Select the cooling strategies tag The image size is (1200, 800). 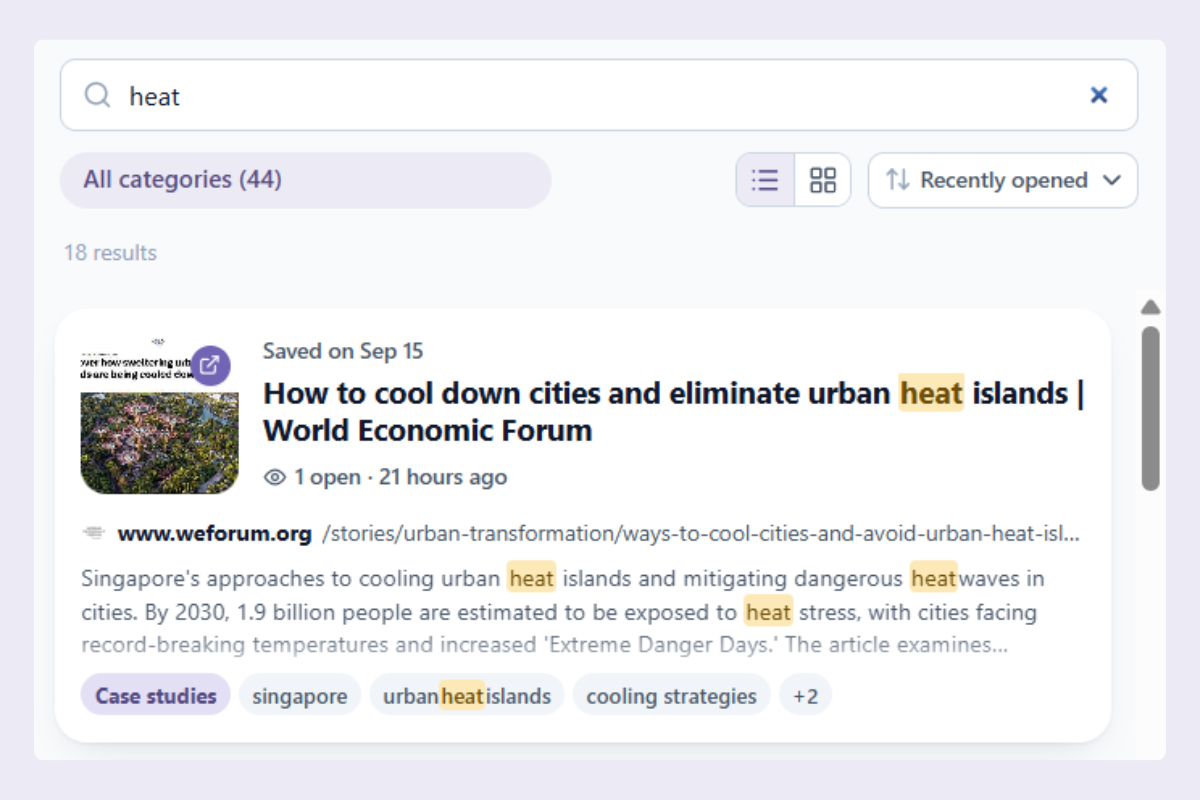(672, 696)
